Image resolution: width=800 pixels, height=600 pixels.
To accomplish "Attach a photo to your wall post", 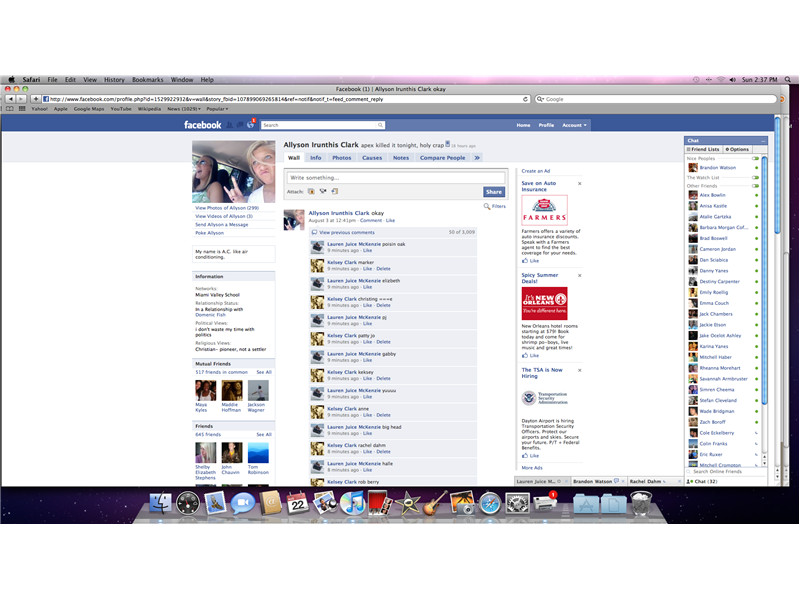I will [x=309, y=191].
